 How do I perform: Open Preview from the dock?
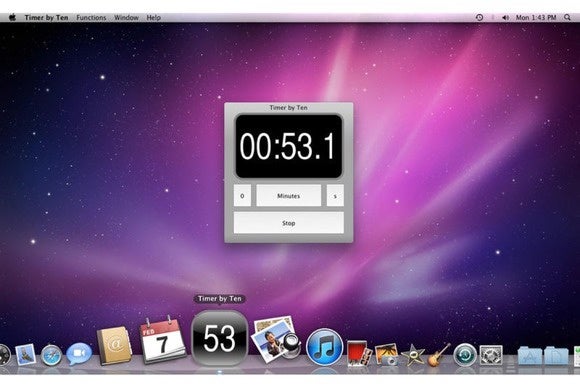[x=276, y=340]
